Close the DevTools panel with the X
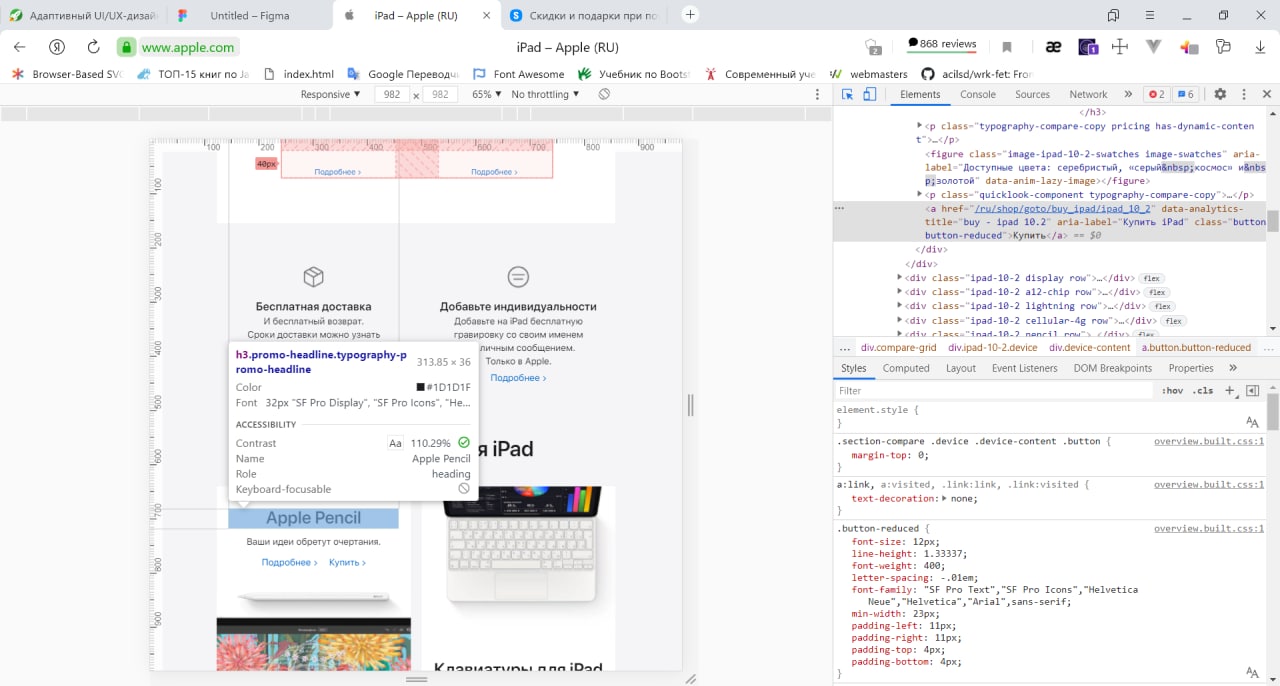This screenshot has height=686, width=1280. tap(1267, 94)
